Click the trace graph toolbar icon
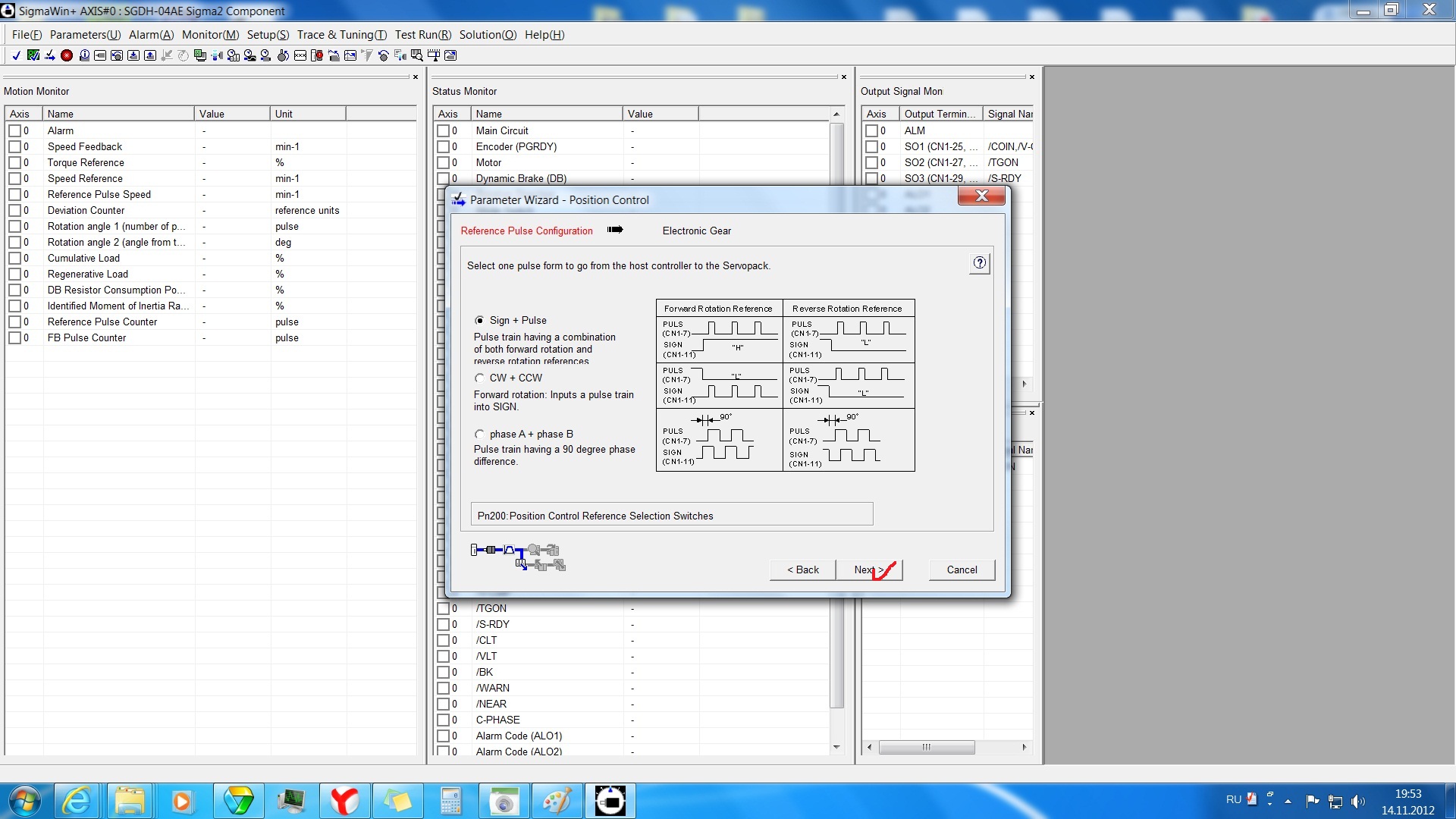 click(x=350, y=55)
